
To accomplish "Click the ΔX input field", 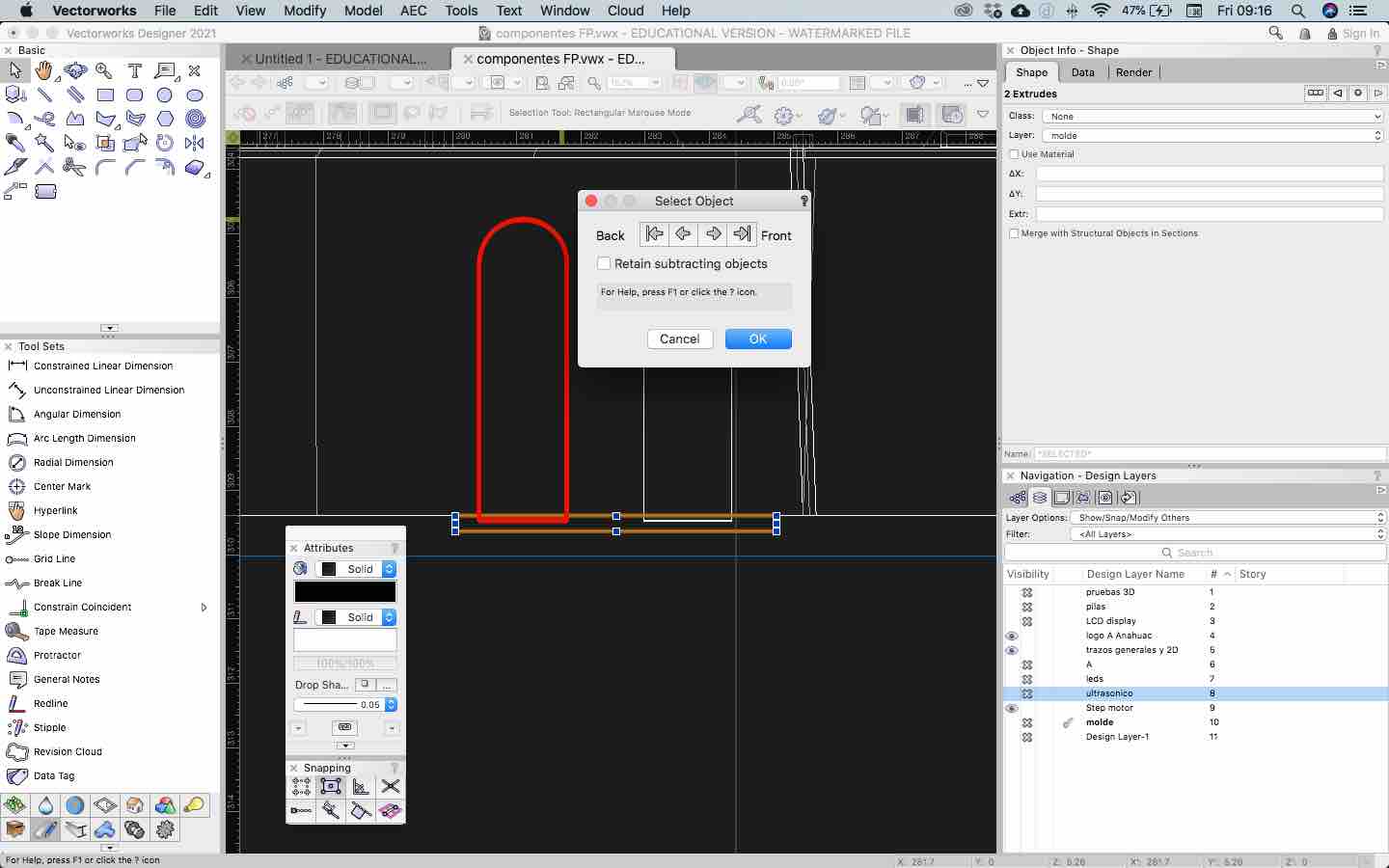I will click(x=1210, y=174).
